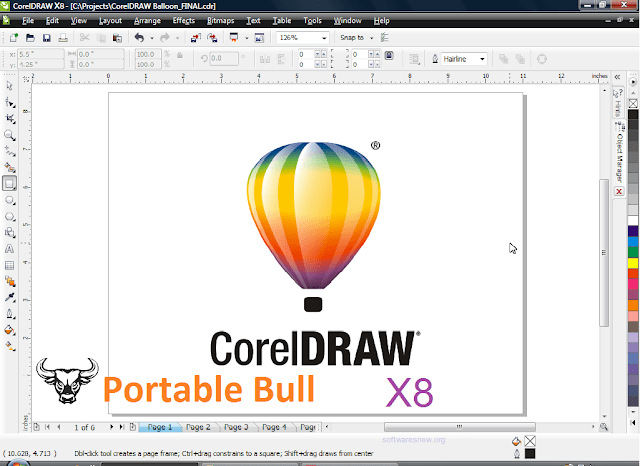Viewport: 640px width, 466px height.
Task: Select the Outline Pen tool
Action: click(9, 314)
